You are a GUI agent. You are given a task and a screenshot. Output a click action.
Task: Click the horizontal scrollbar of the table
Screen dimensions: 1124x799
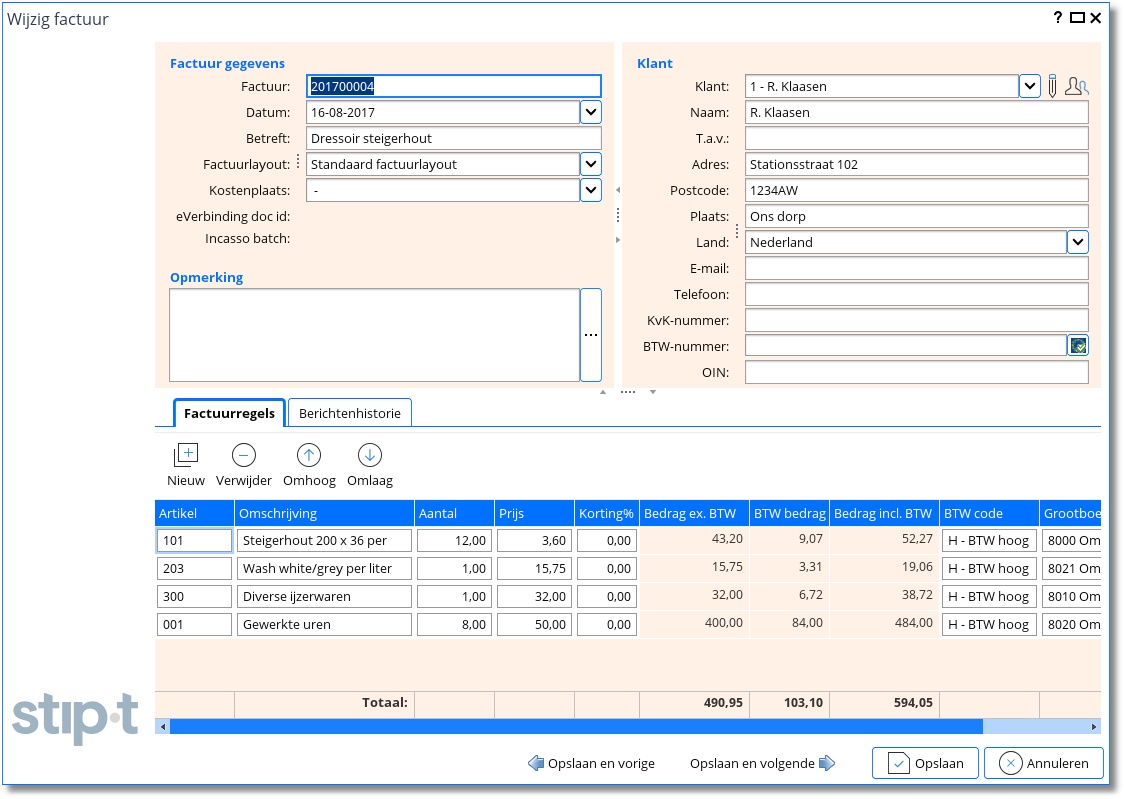(x=575, y=727)
